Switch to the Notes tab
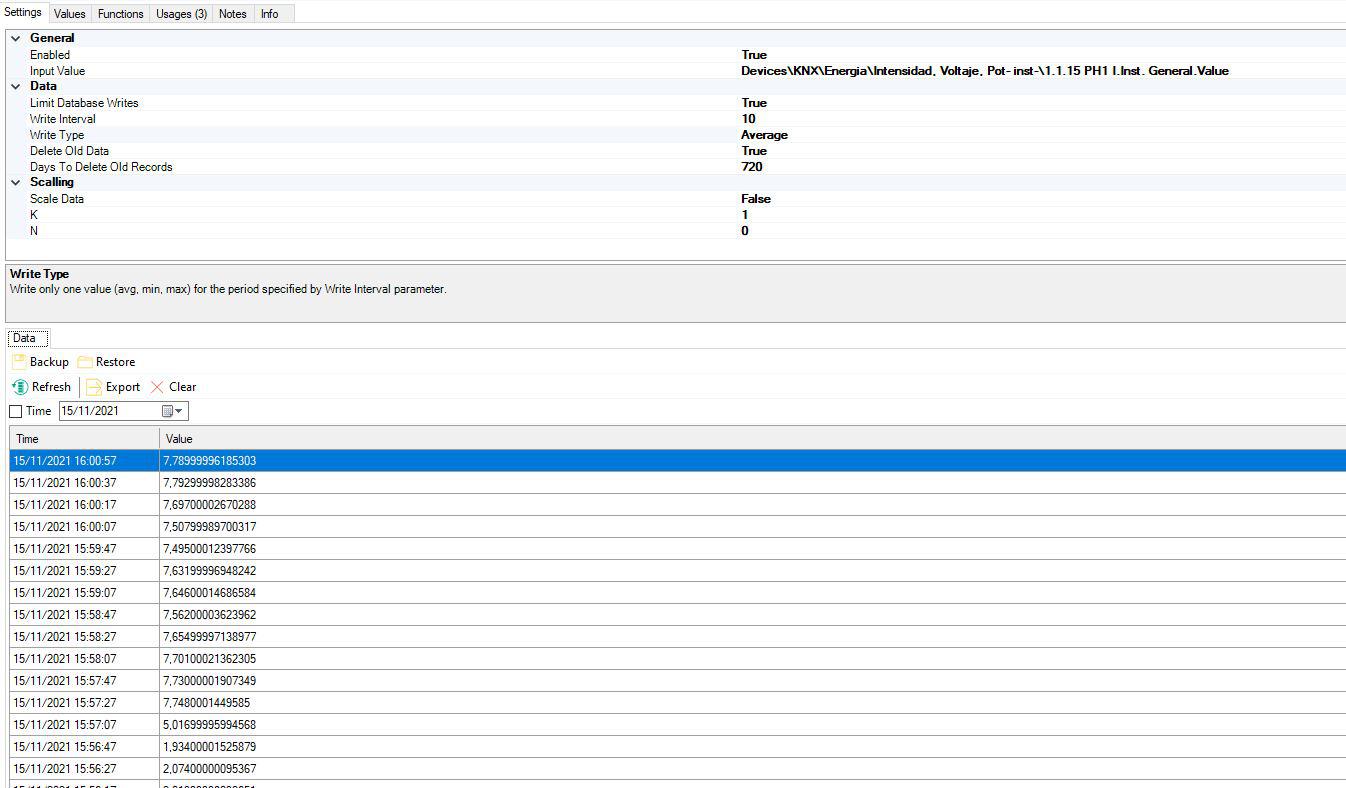 click(232, 14)
